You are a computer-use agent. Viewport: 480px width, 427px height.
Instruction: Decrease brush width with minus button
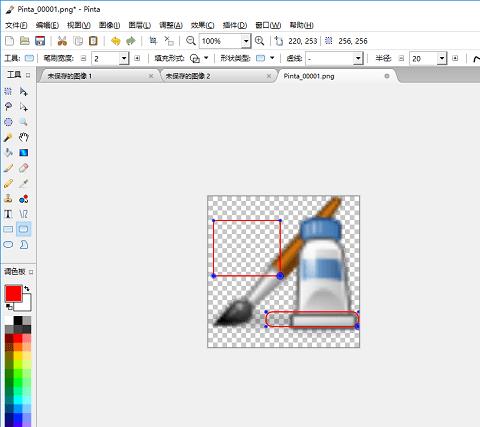84,58
